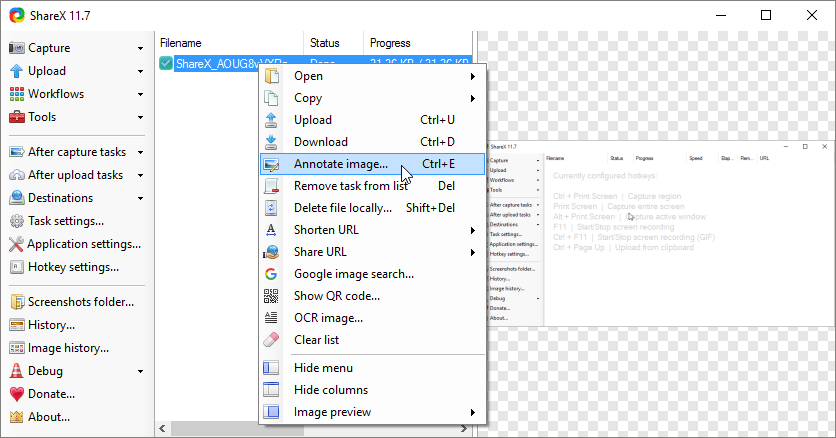The width and height of the screenshot is (836, 438).
Task: Click the Destinations globe icon
Action: 17,198
